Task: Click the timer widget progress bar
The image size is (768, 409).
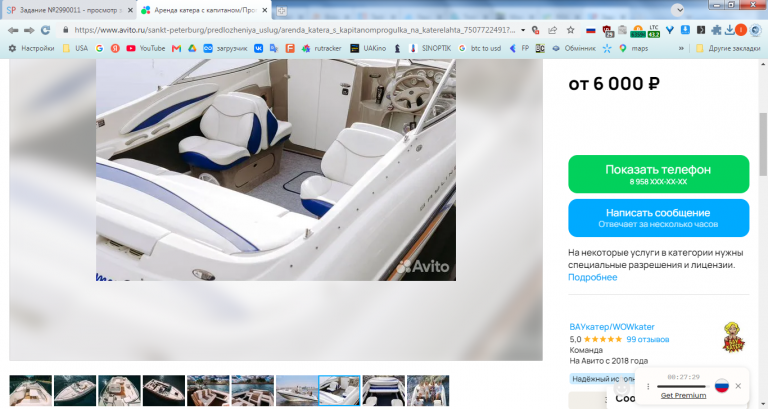Action: pos(681,386)
